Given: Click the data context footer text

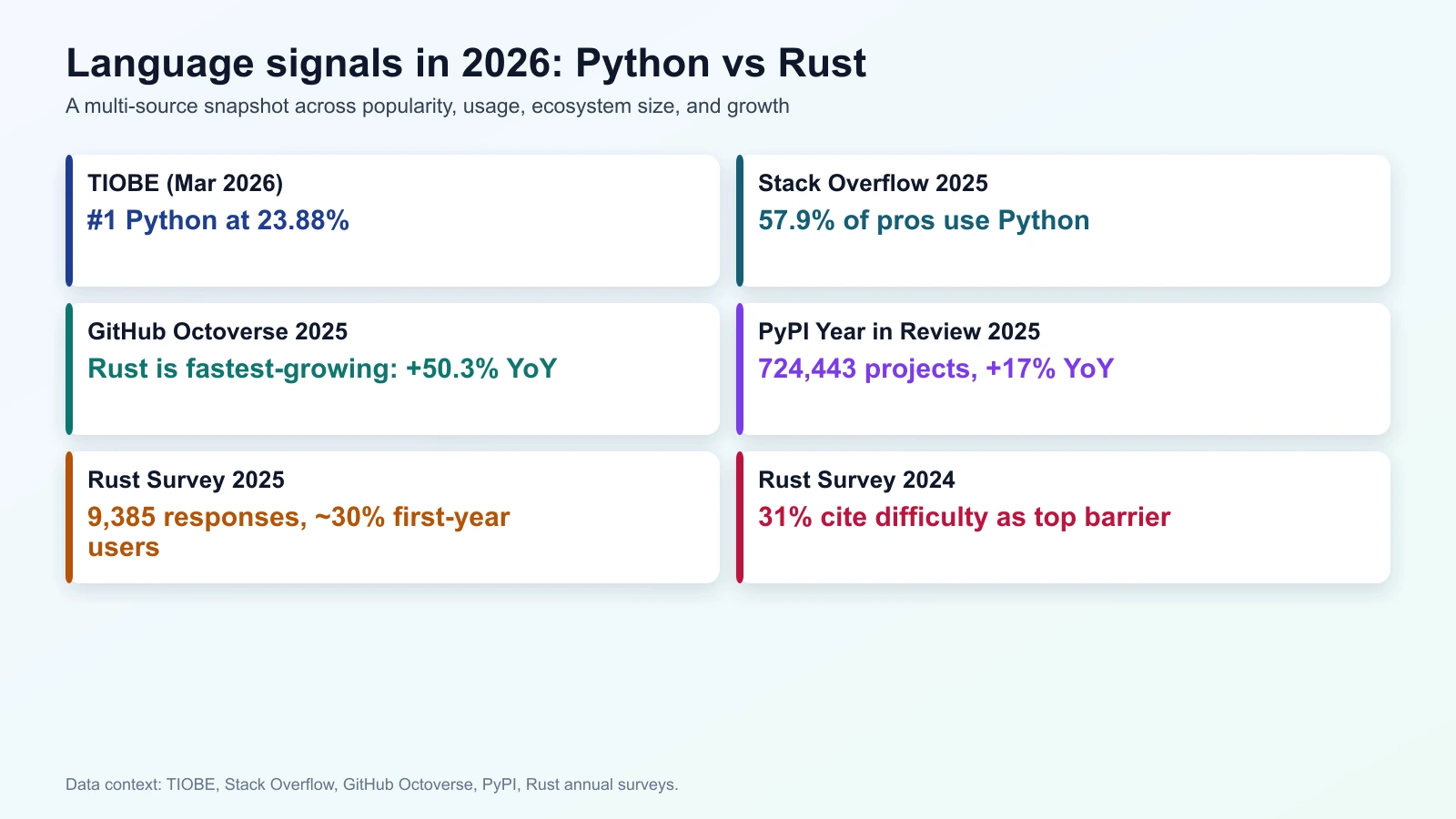Looking at the screenshot, I should click(x=371, y=783).
